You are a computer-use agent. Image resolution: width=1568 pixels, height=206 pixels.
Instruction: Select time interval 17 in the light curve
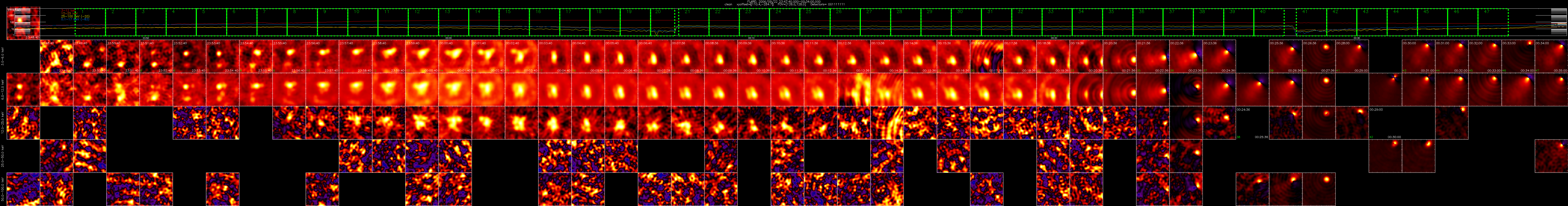[x=575, y=22]
